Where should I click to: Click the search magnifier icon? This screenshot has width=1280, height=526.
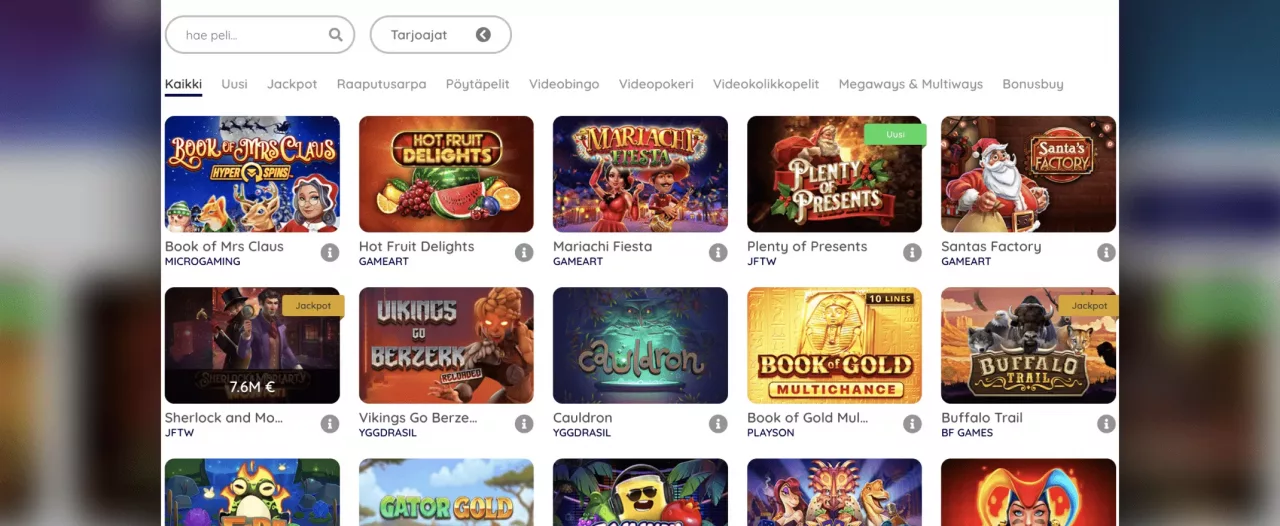(336, 35)
